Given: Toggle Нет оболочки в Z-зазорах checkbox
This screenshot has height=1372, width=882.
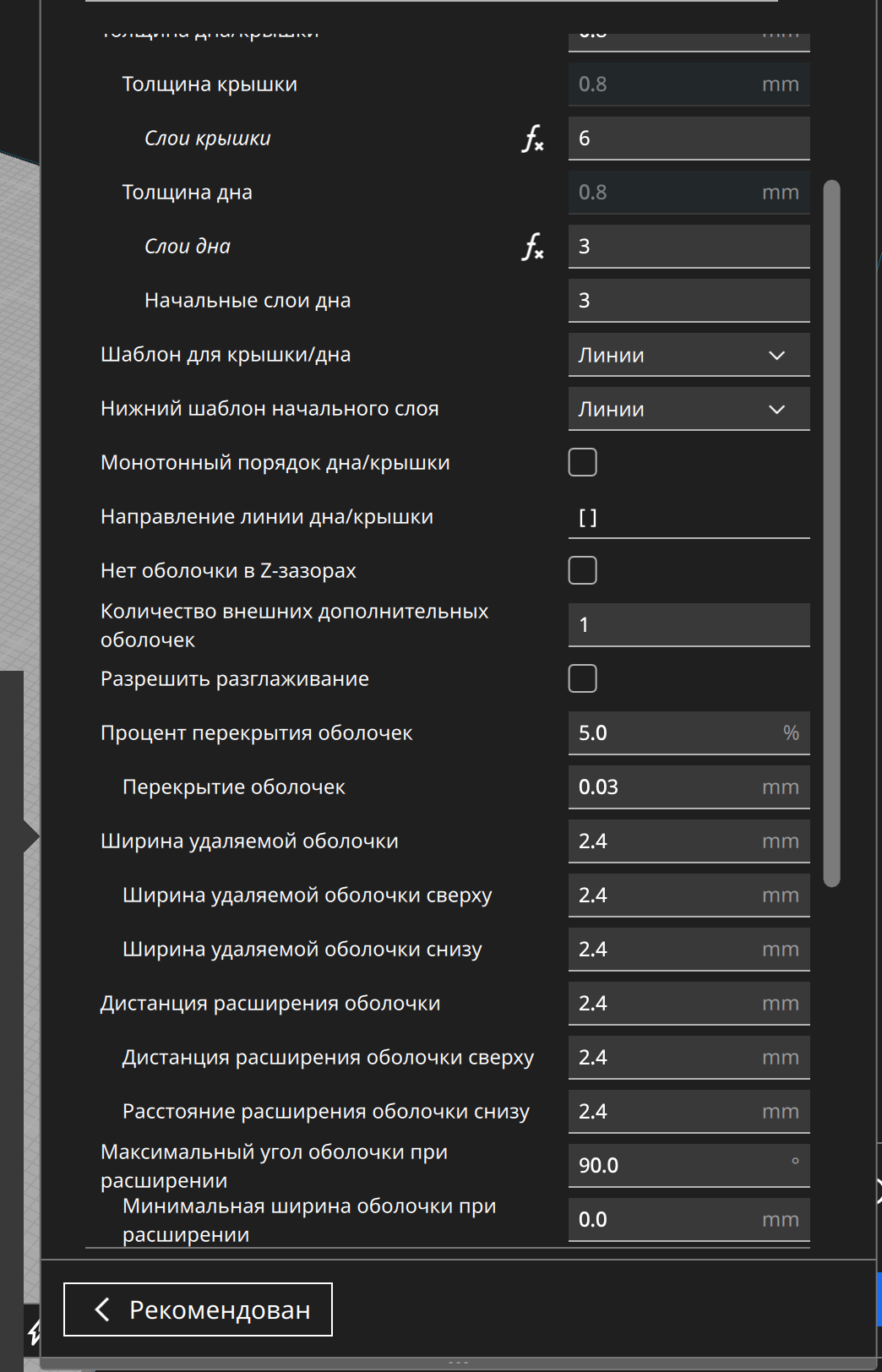Looking at the screenshot, I should 583,570.
